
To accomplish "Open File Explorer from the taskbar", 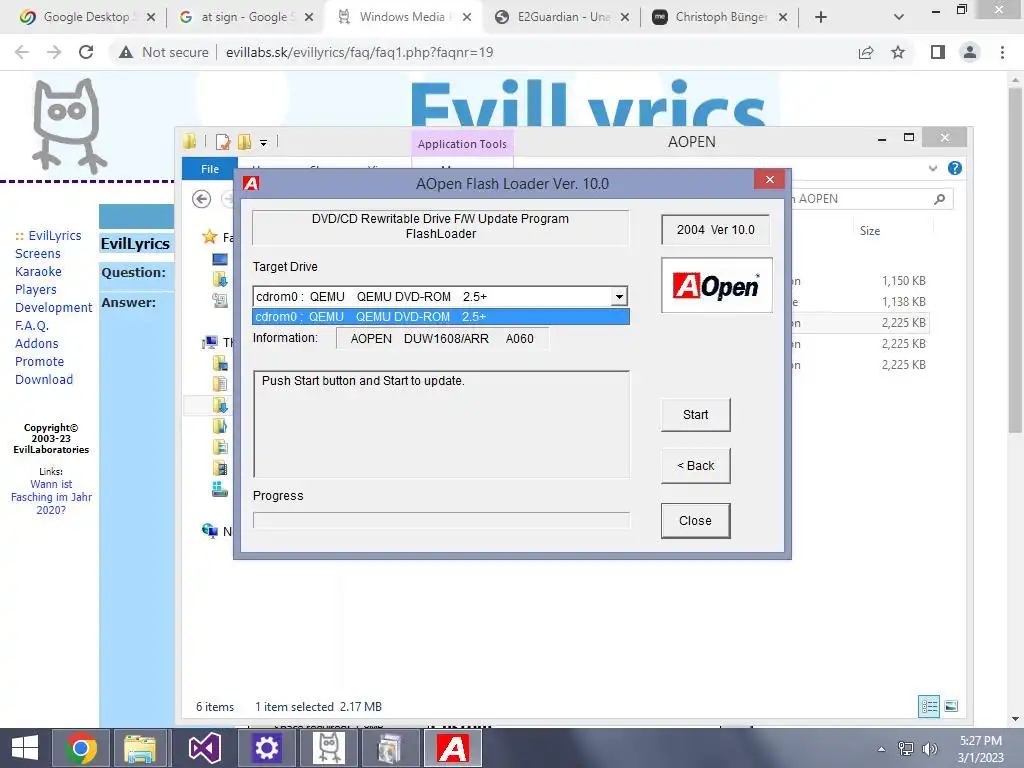I will [x=140, y=748].
